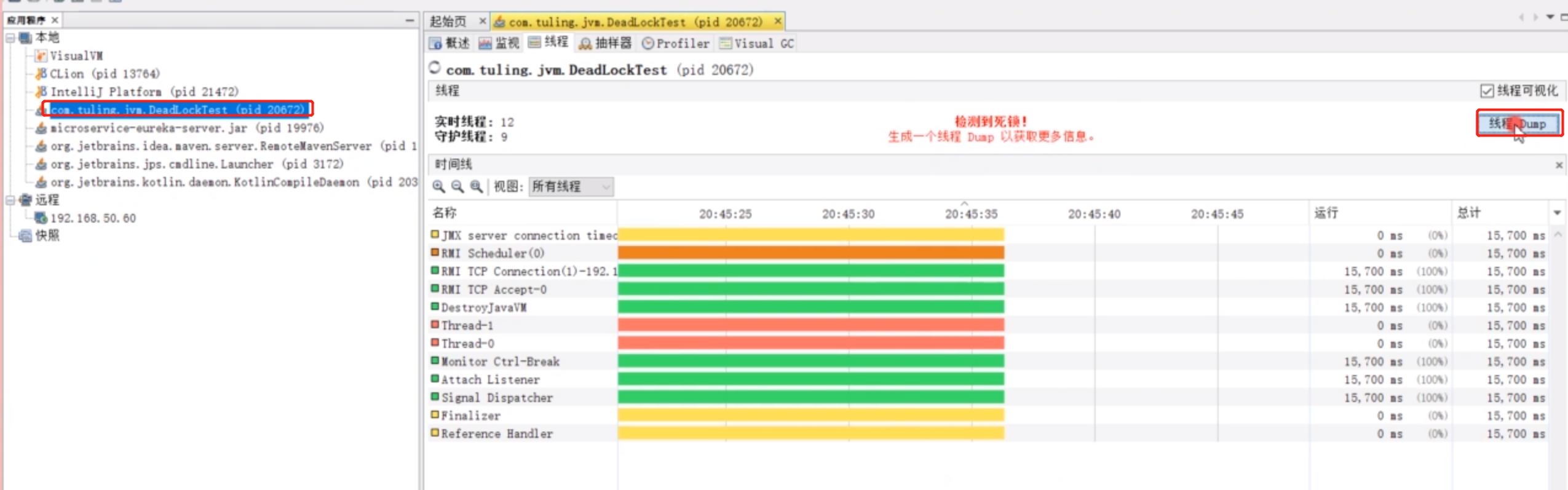Click the 本地 local computer icon
This screenshot has width=1568, height=490.
pos(25,38)
